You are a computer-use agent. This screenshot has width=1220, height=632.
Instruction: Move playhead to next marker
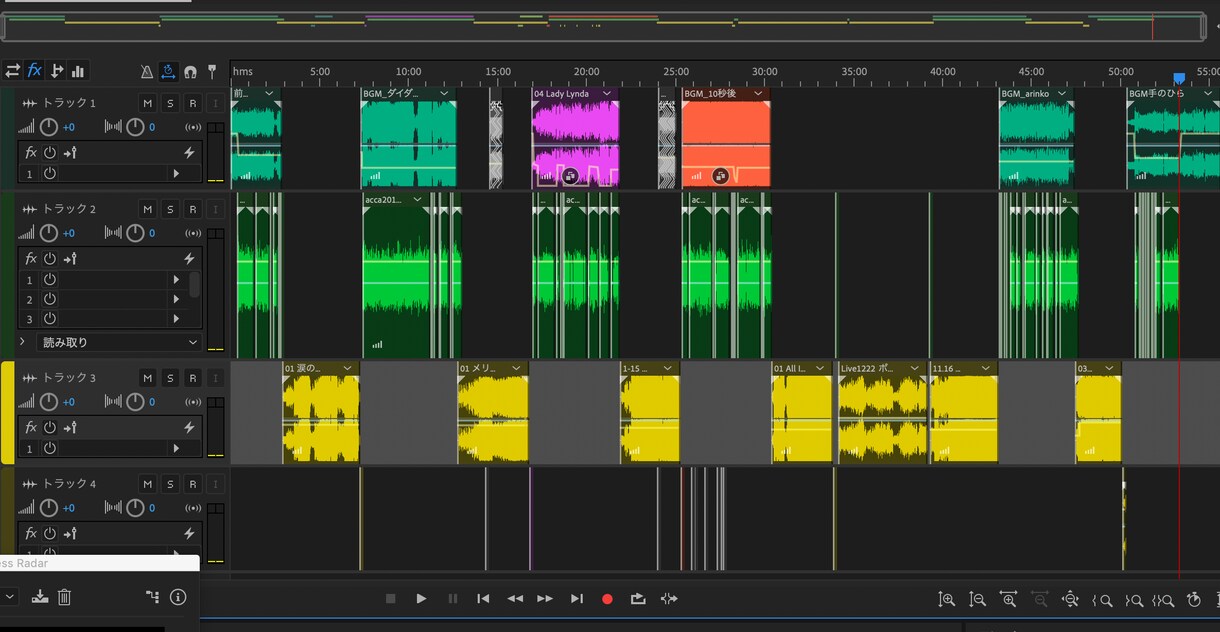point(577,599)
